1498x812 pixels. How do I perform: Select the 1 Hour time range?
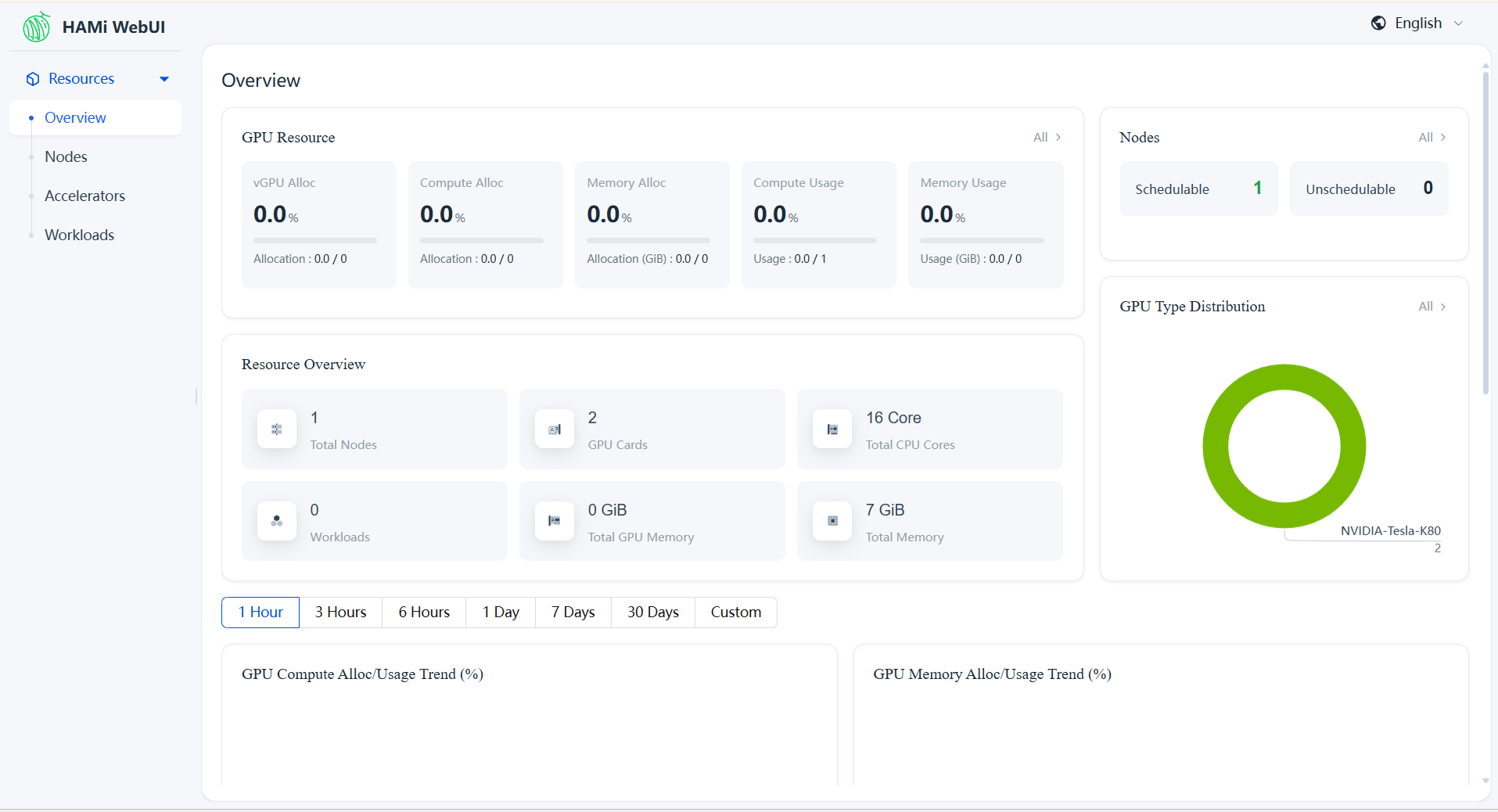pyautogui.click(x=260, y=613)
